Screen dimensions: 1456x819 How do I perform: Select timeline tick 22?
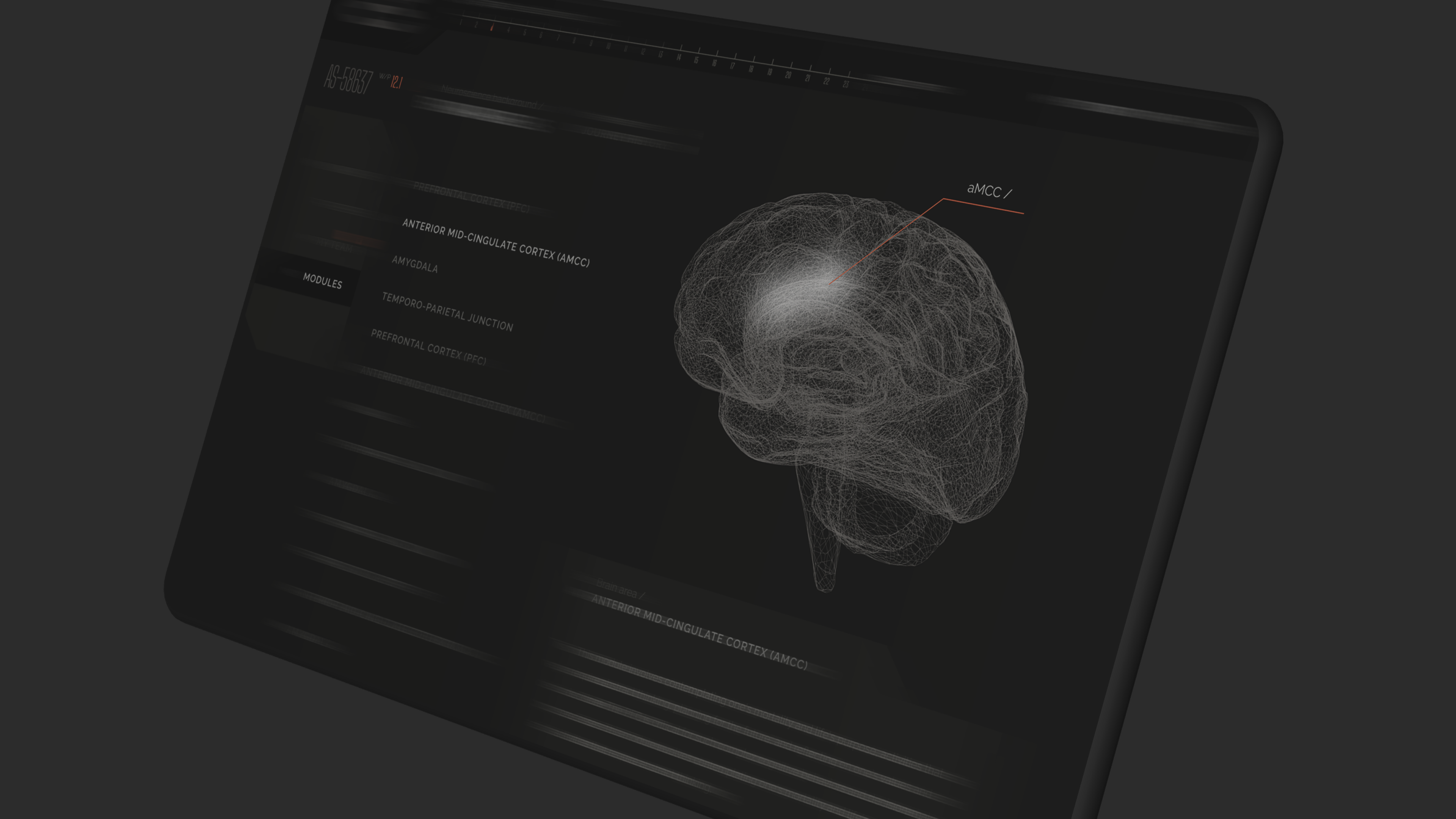click(826, 82)
